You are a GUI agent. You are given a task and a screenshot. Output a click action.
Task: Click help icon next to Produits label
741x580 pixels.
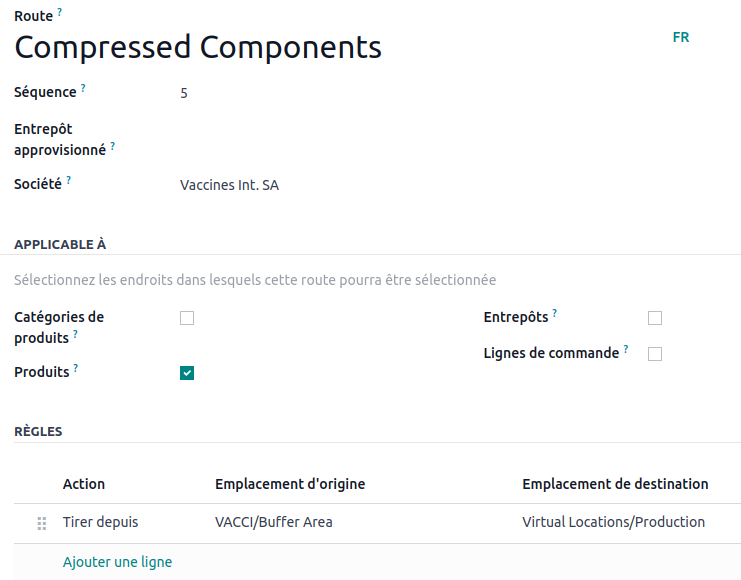tap(76, 368)
